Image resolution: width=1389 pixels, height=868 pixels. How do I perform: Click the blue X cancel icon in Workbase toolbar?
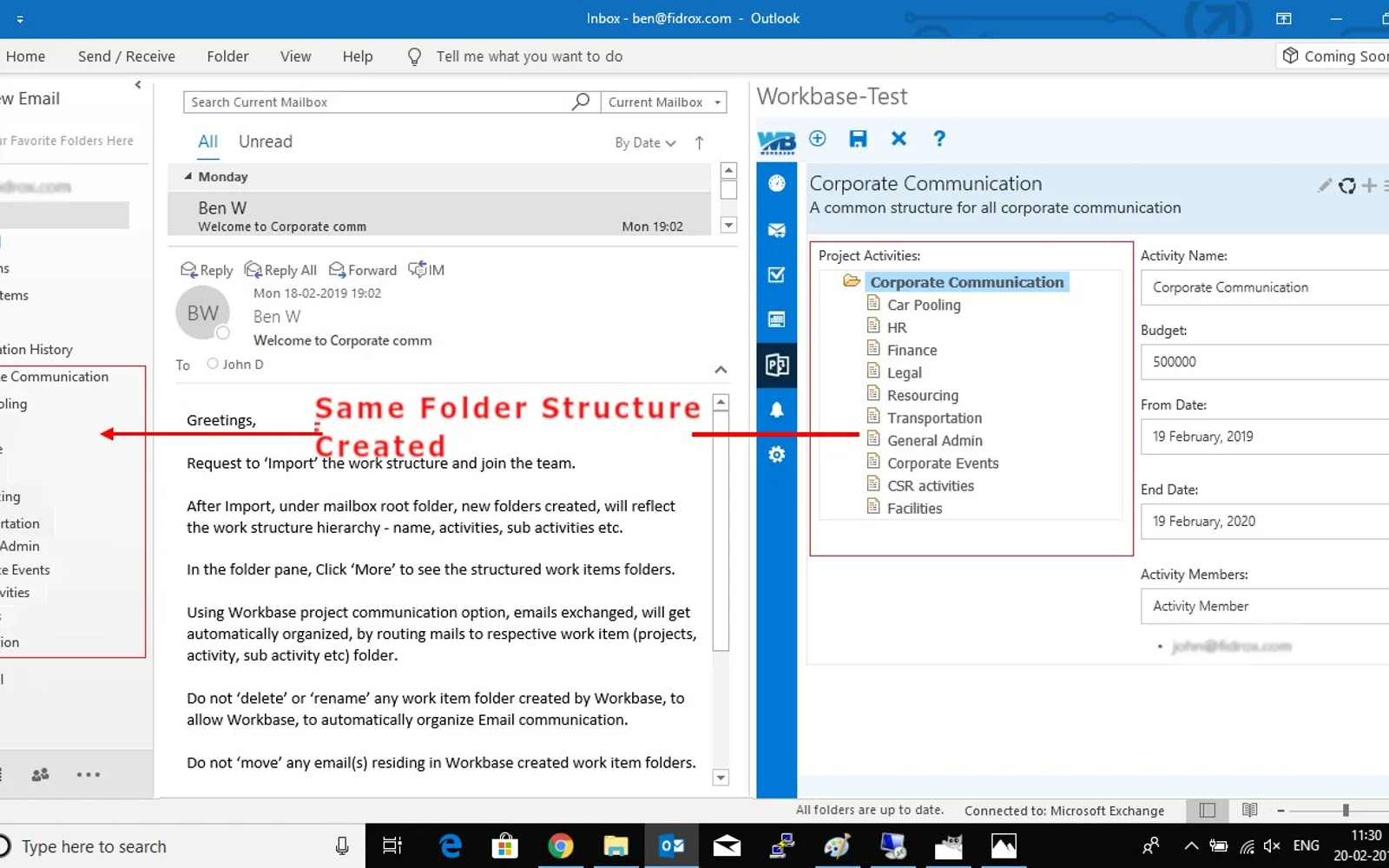[899, 139]
